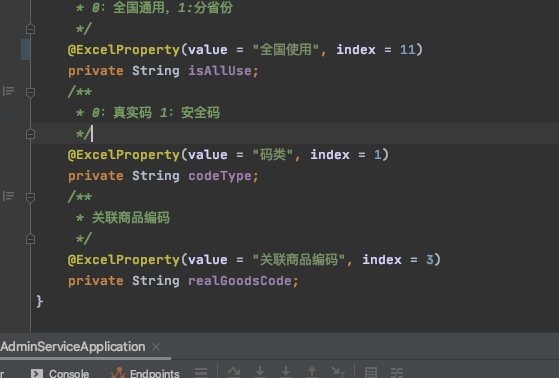Collapse the comment ending above isAllUse annotation
The height and width of the screenshot is (378, 559).
tap(30, 29)
